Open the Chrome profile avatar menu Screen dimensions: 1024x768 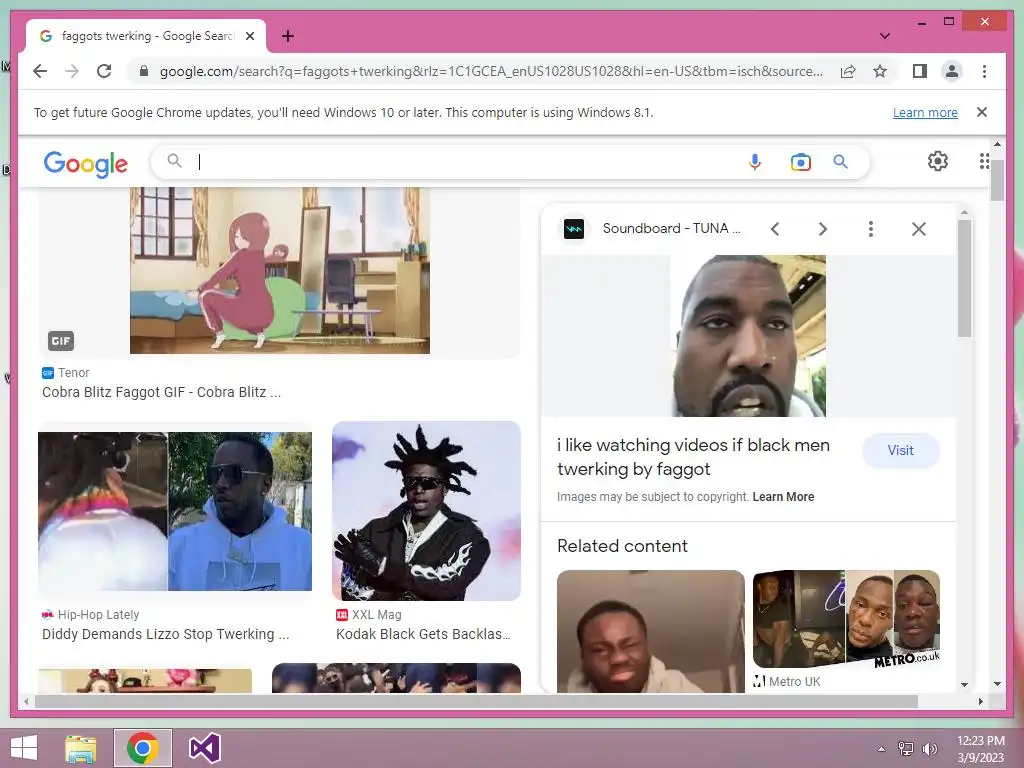(952, 71)
